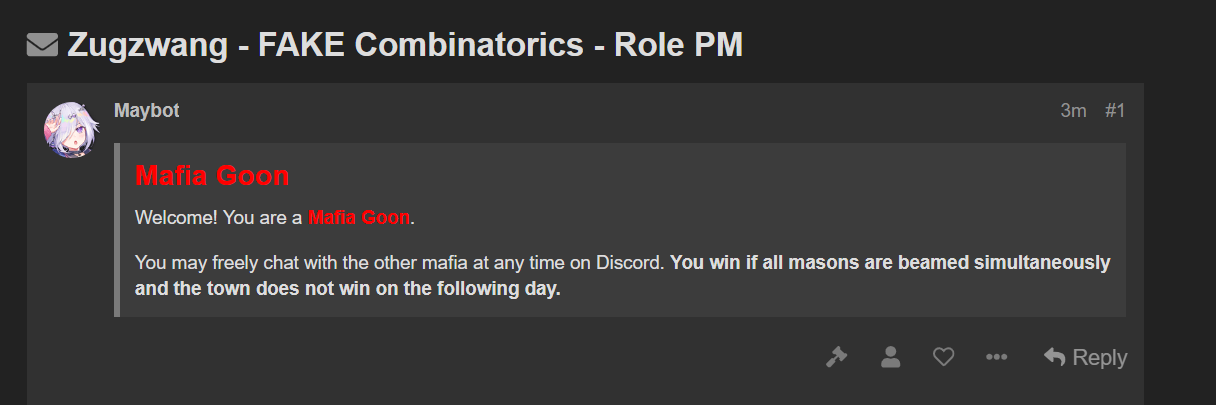
Task: Click the gray quote bar left of message
Action: pos(117,230)
